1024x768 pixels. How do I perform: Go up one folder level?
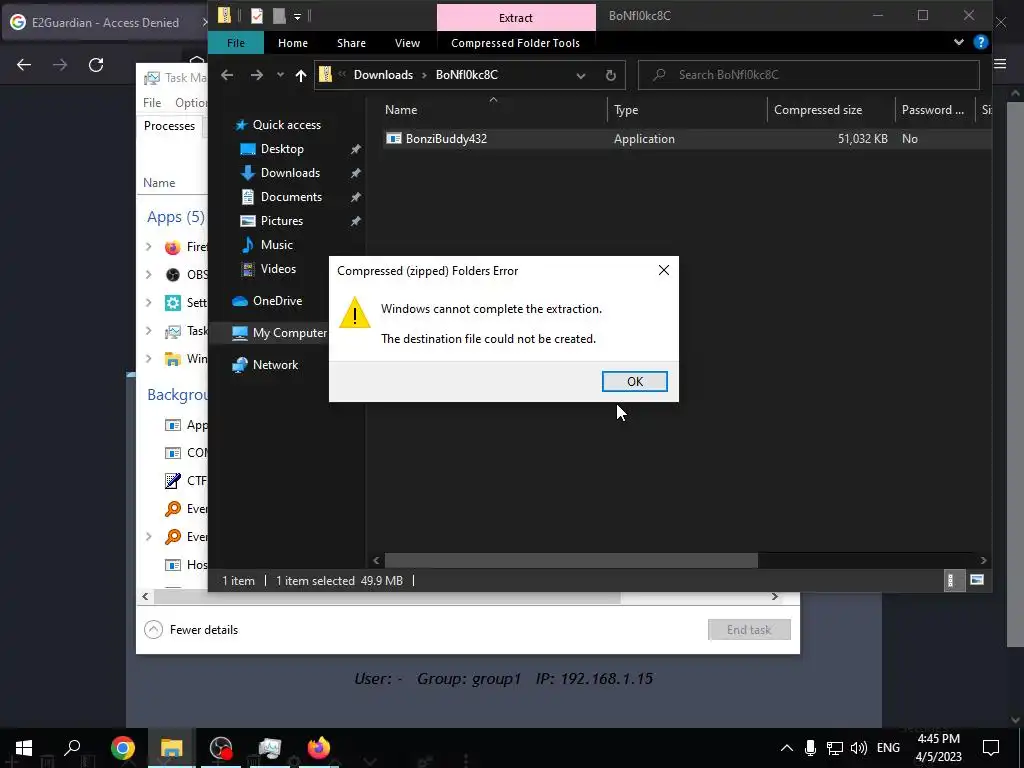click(300, 75)
